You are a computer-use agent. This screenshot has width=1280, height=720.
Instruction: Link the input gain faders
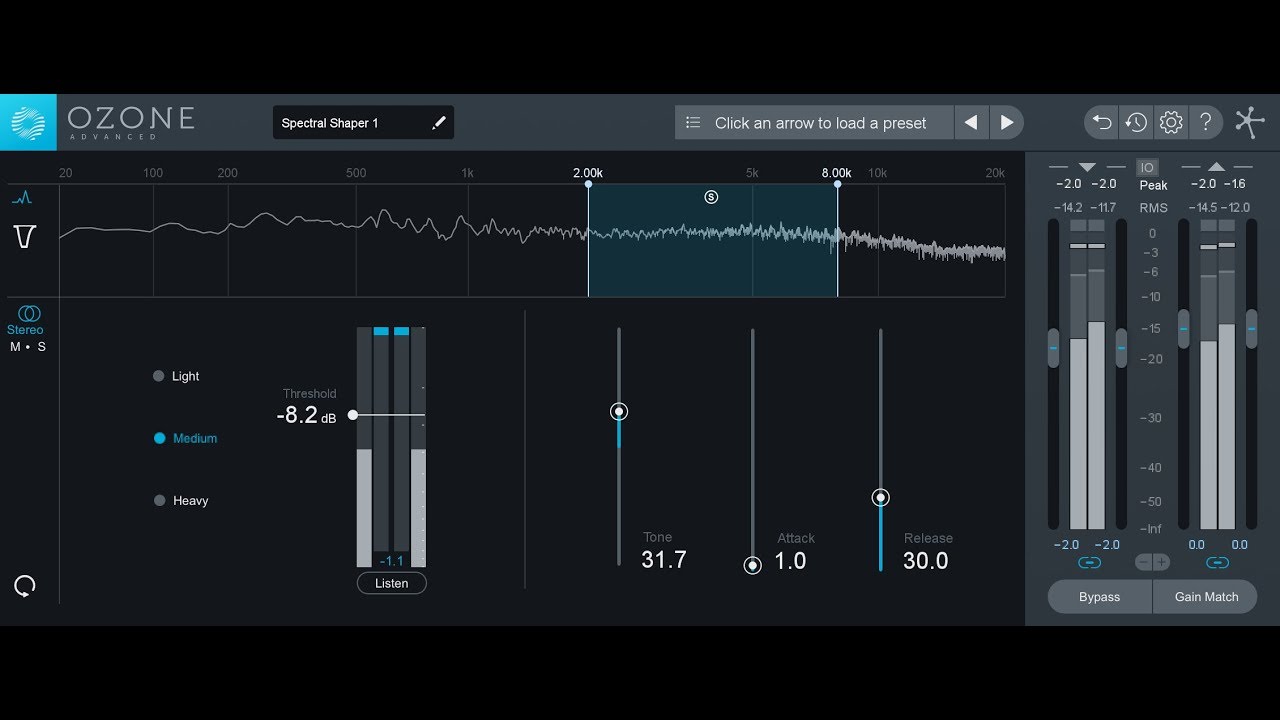(x=1090, y=563)
